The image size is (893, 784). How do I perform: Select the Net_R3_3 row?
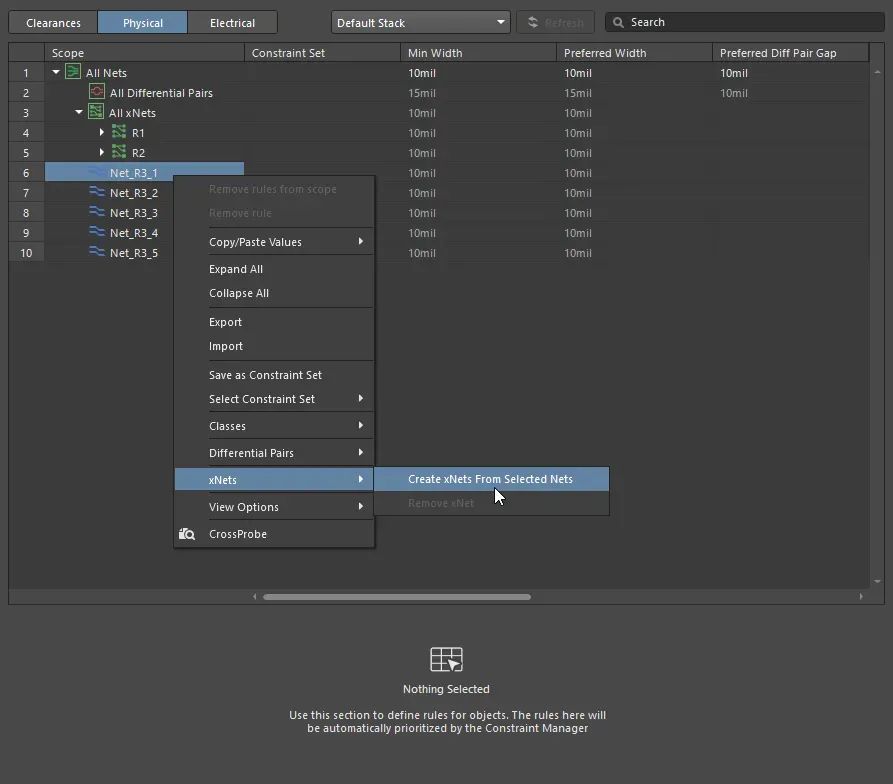134,213
